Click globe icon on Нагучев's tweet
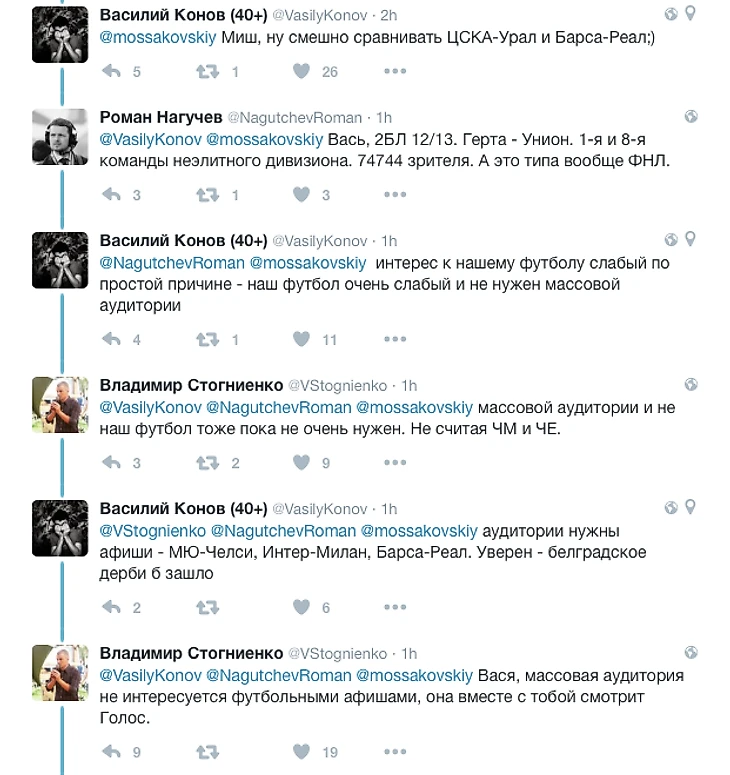The image size is (730, 775). coord(691,117)
